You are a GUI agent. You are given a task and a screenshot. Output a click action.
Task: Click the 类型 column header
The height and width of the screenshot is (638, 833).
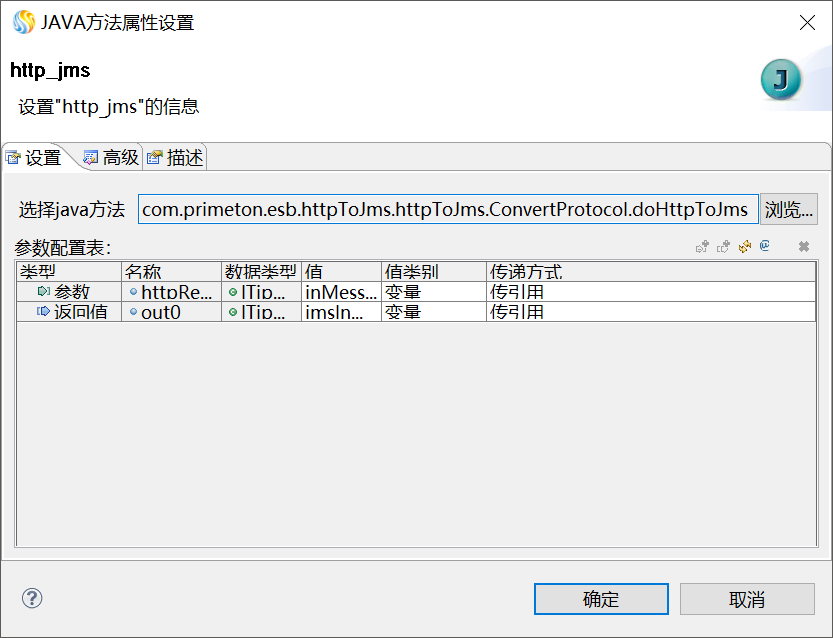click(x=69, y=271)
